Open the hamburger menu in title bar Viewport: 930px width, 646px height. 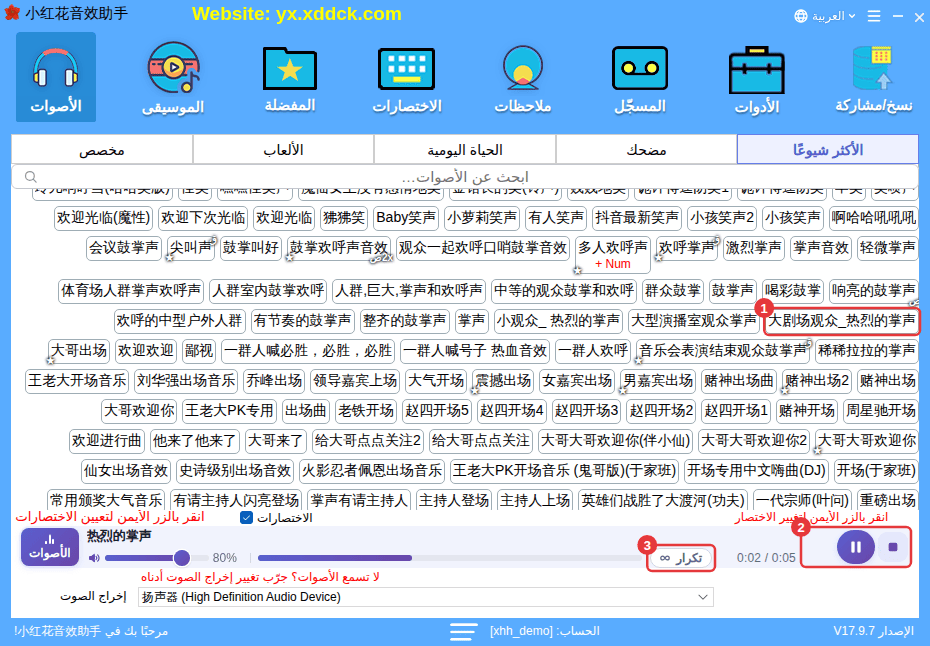pyautogui.click(x=874, y=16)
